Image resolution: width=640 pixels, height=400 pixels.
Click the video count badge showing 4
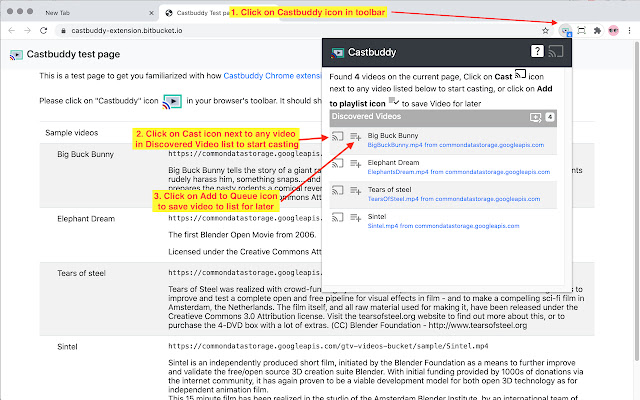550,118
